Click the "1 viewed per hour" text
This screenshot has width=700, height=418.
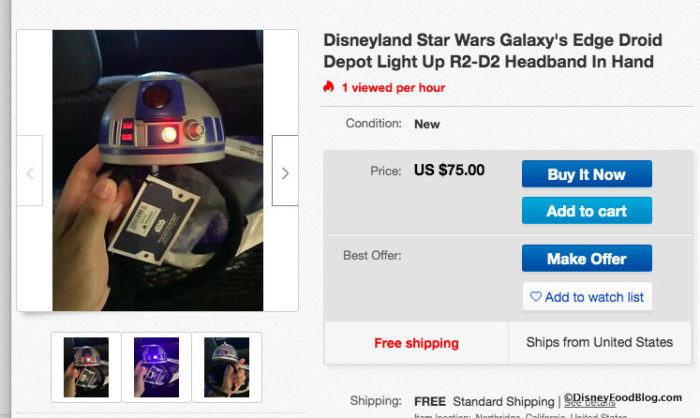393,88
